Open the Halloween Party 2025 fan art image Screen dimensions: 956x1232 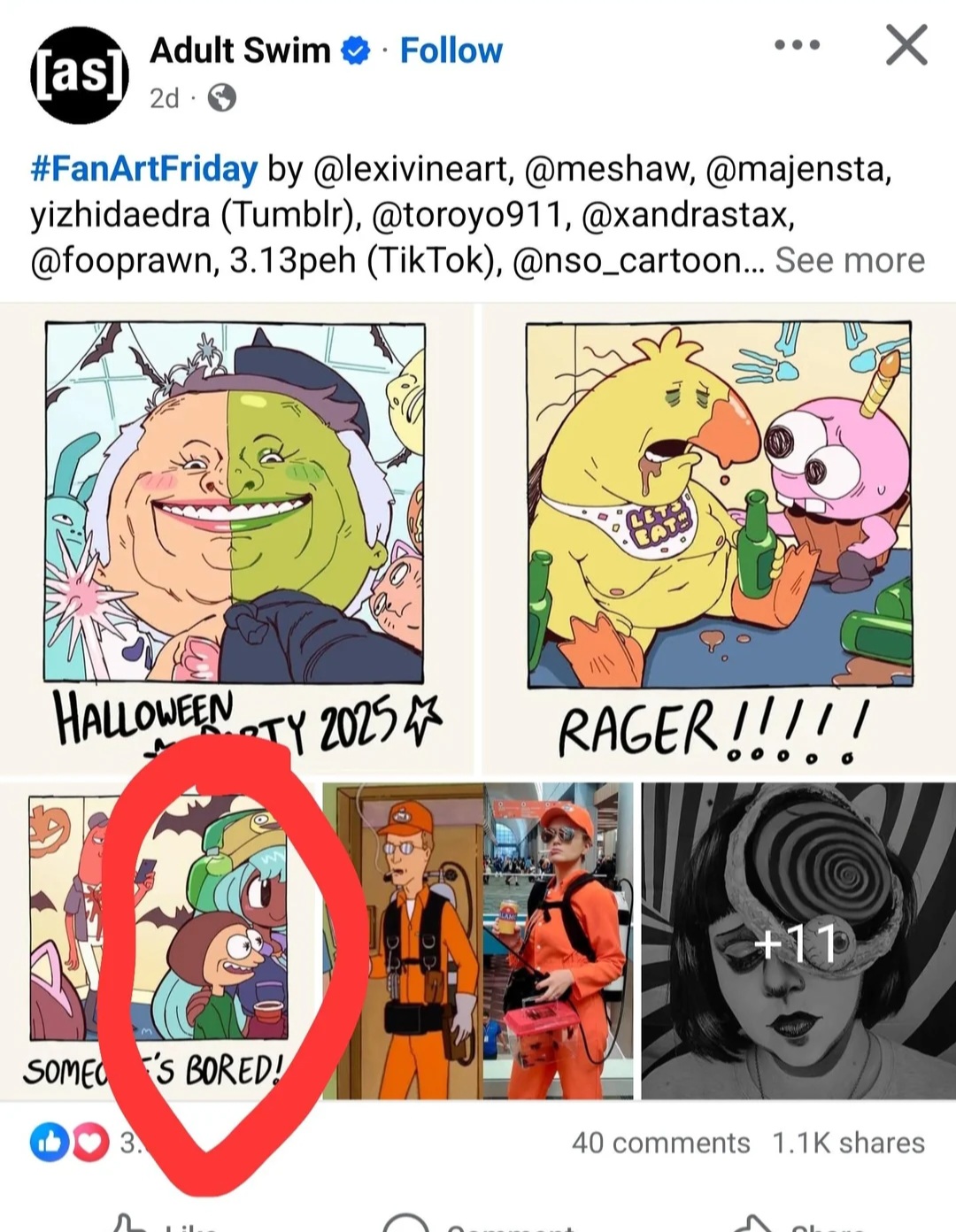pyautogui.click(x=236, y=538)
